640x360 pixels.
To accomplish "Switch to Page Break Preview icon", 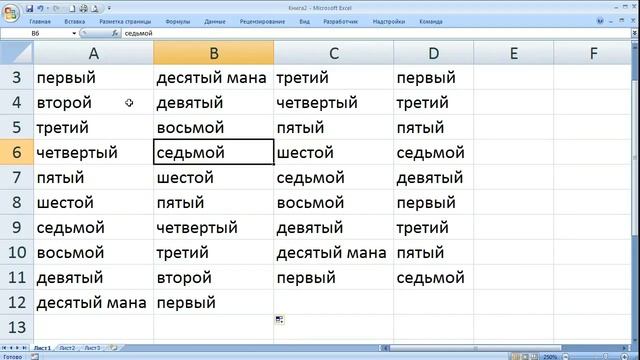I will coord(535,357).
